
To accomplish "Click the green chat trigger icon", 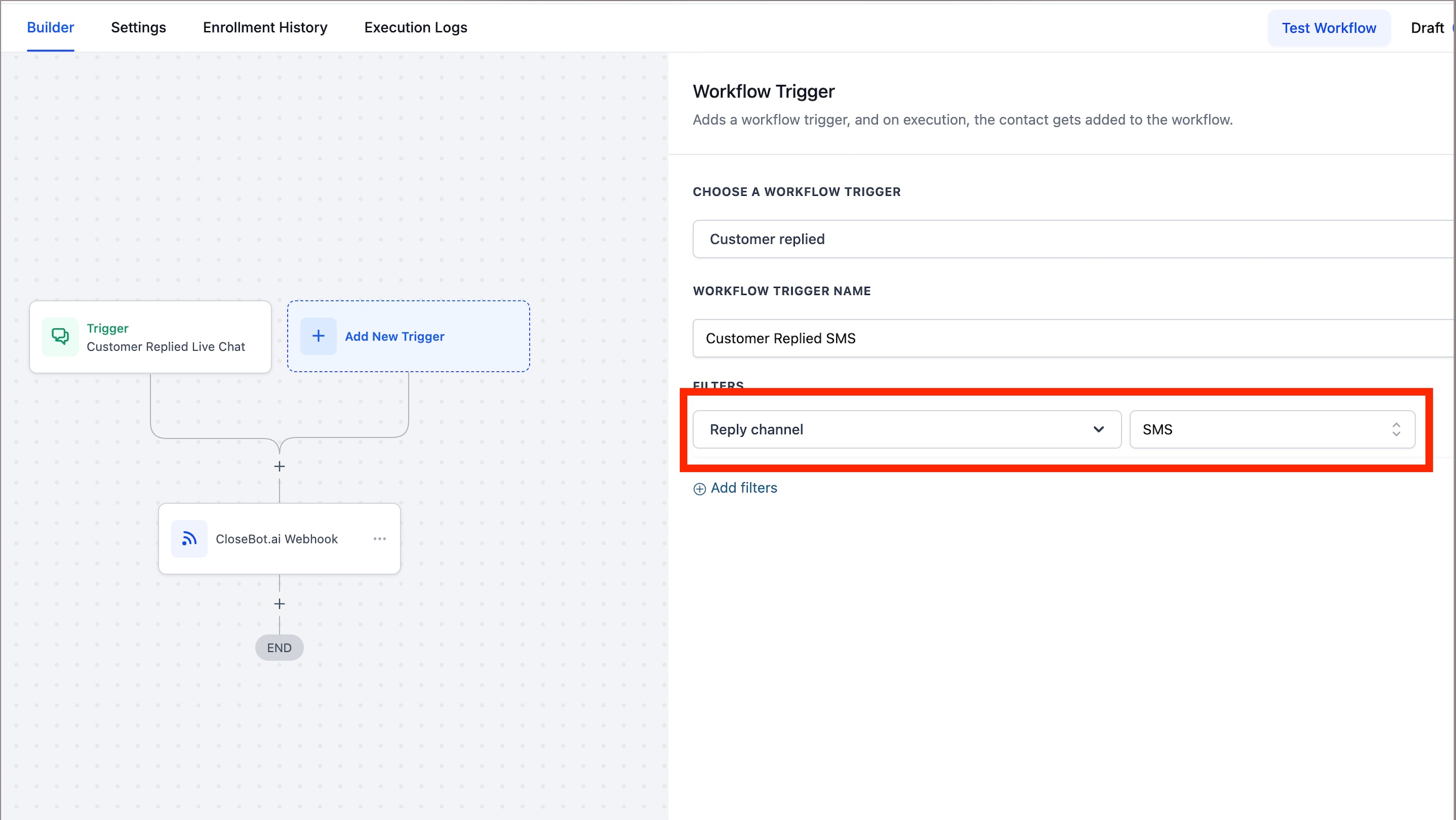I will (x=60, y=337).
